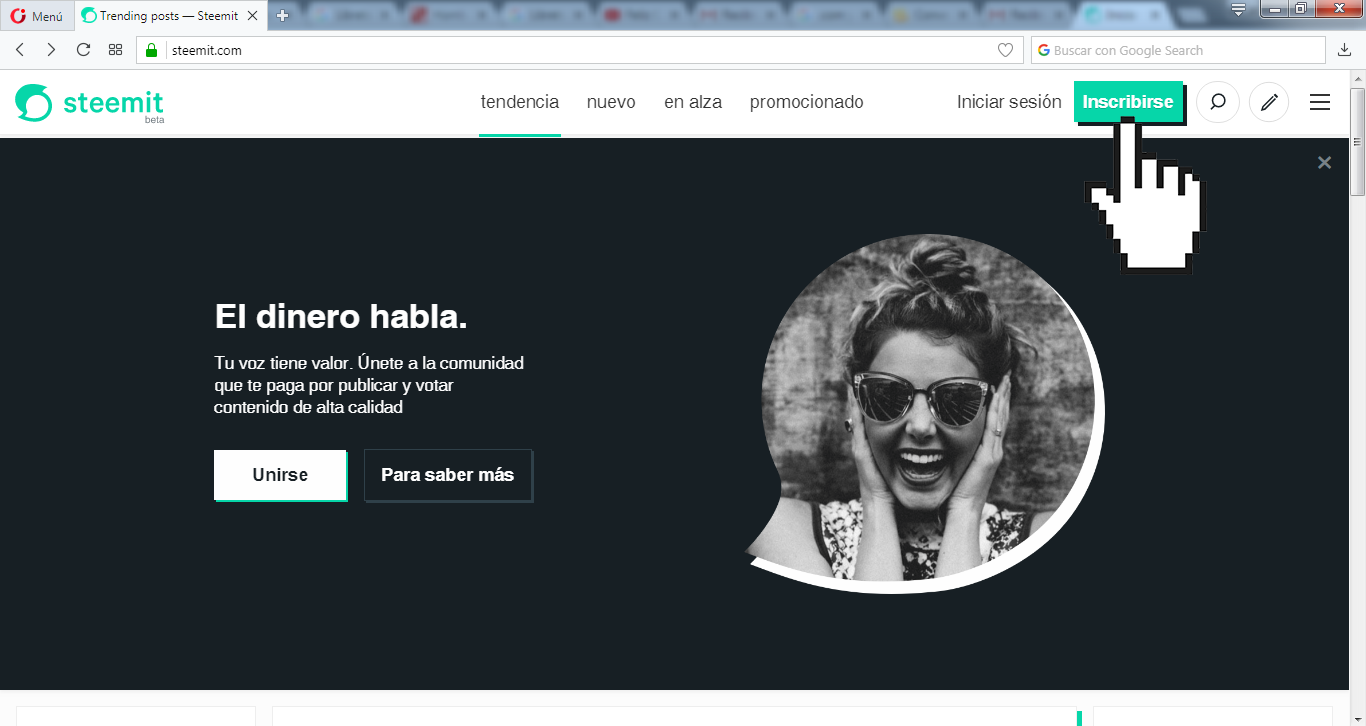1366x726 pixels.
Task: Switch to the nuevo tab
Action: coord(611,102)
